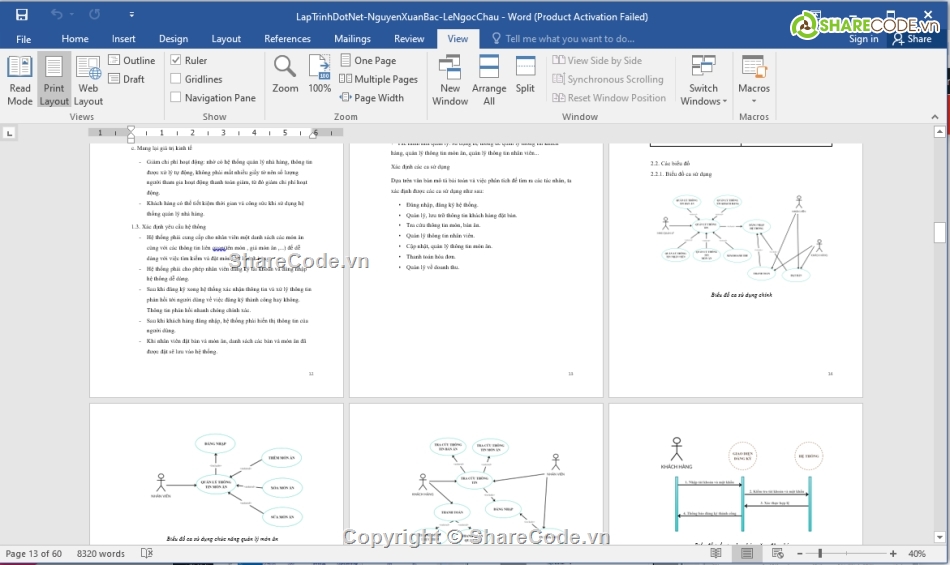Collapse the ribbon with the chevron

point(935,117)
